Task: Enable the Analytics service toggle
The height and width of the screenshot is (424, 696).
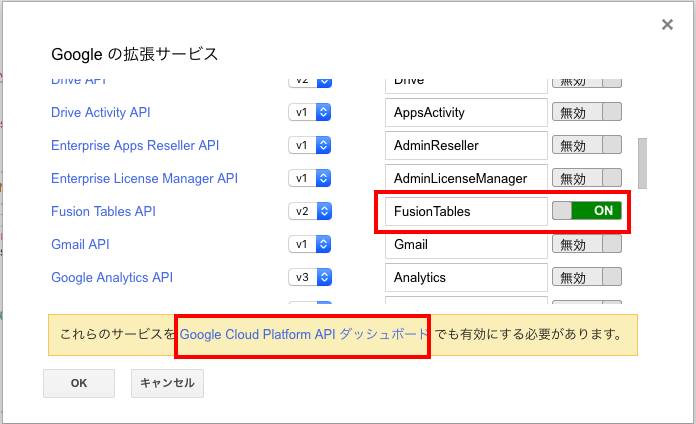Action: click(587, 277)
